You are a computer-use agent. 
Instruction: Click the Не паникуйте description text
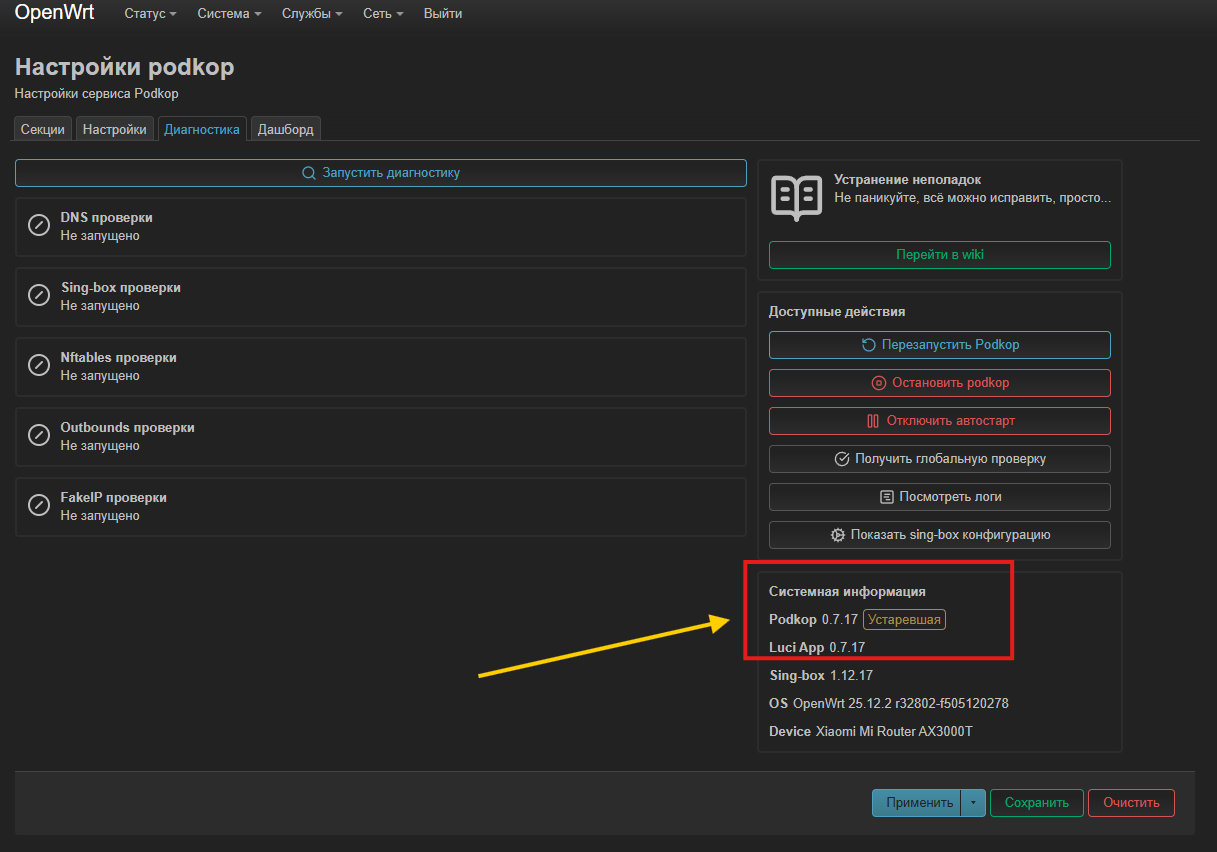[973, 198]
